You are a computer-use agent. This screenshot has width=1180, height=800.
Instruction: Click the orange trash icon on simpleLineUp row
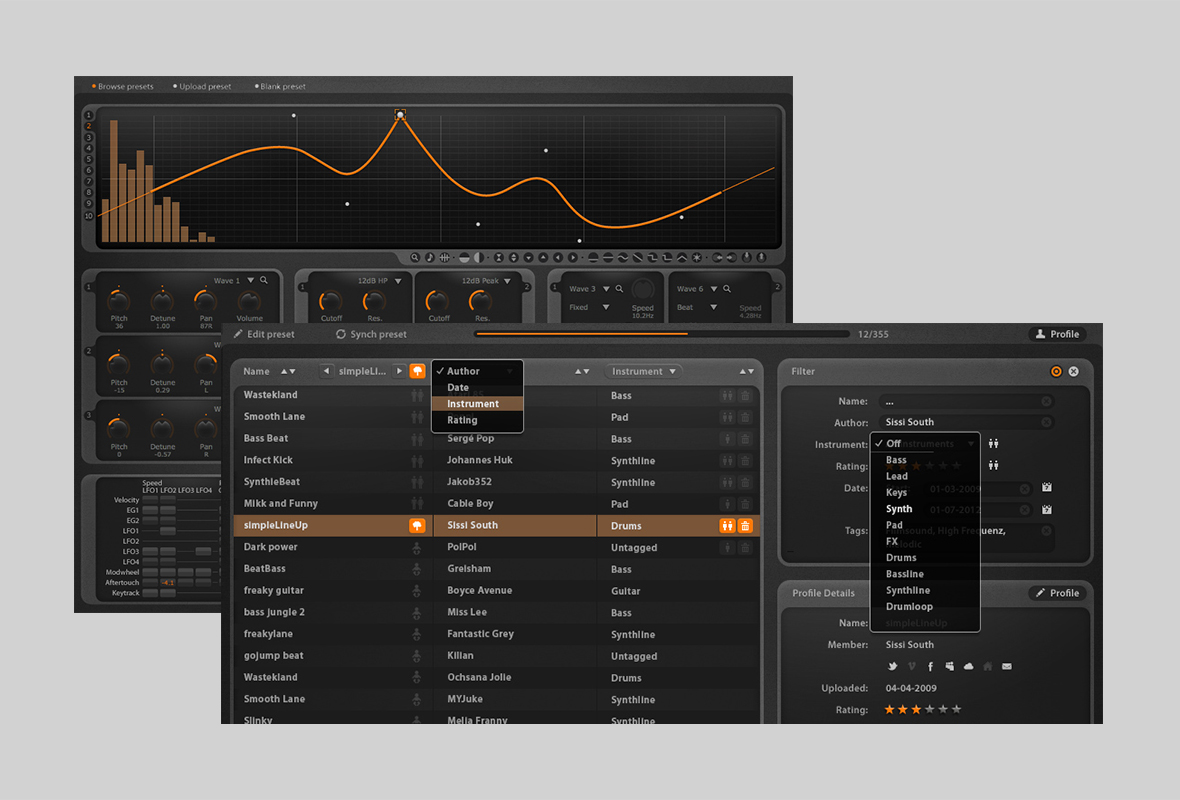click(x=745, y=525)
